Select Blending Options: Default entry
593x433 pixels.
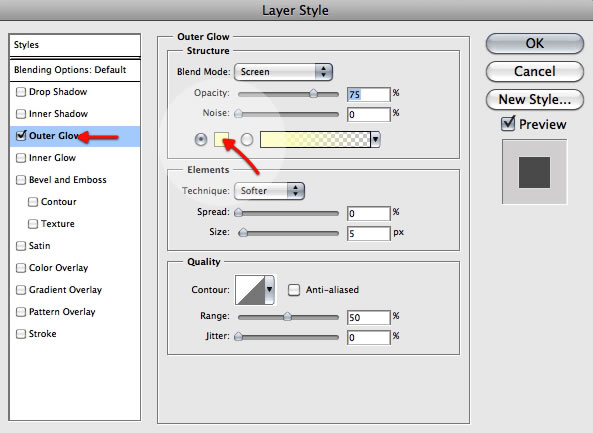coord(75,70)
